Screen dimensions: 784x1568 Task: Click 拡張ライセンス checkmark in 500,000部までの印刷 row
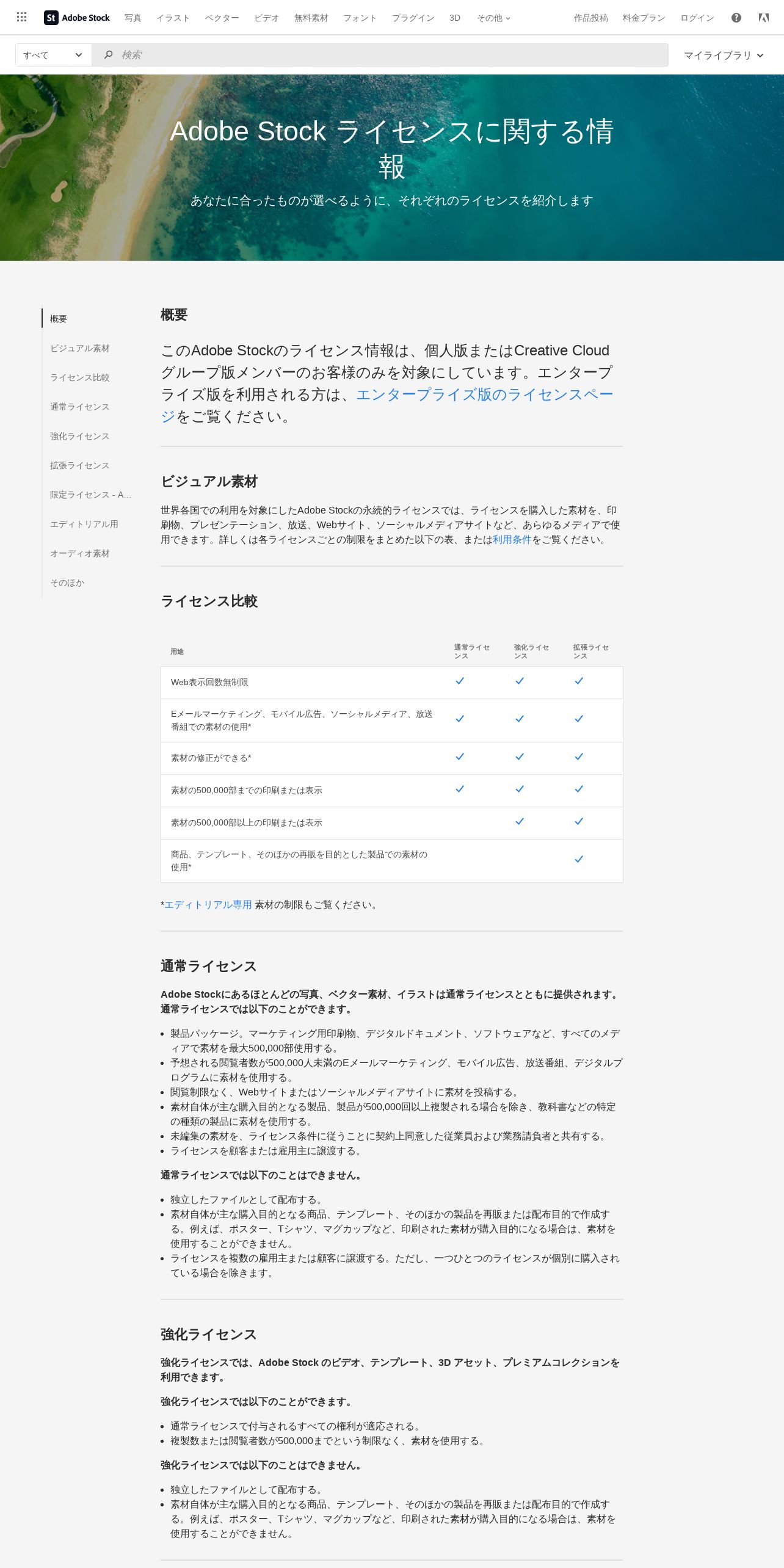click(579, 789)
